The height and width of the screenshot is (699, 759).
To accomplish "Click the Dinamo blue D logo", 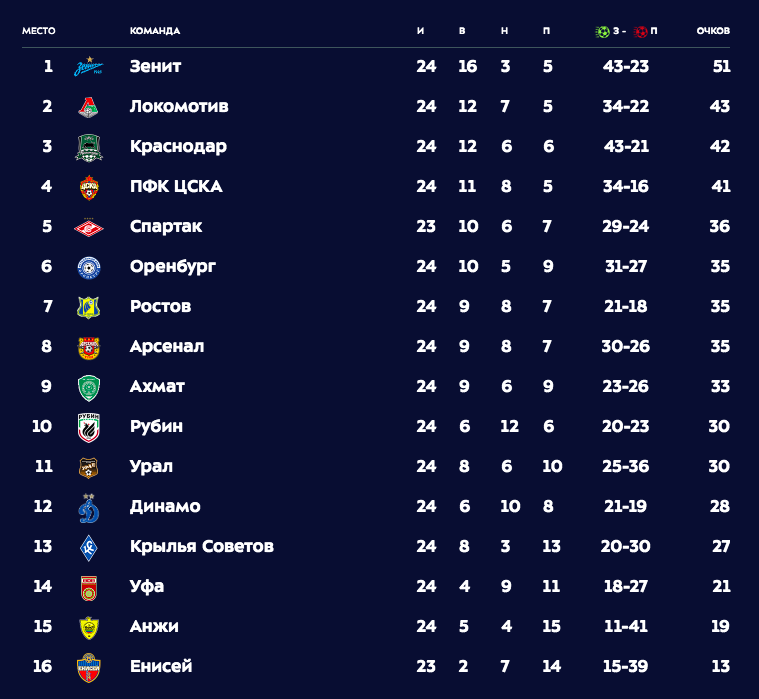I will pos(89,508).
